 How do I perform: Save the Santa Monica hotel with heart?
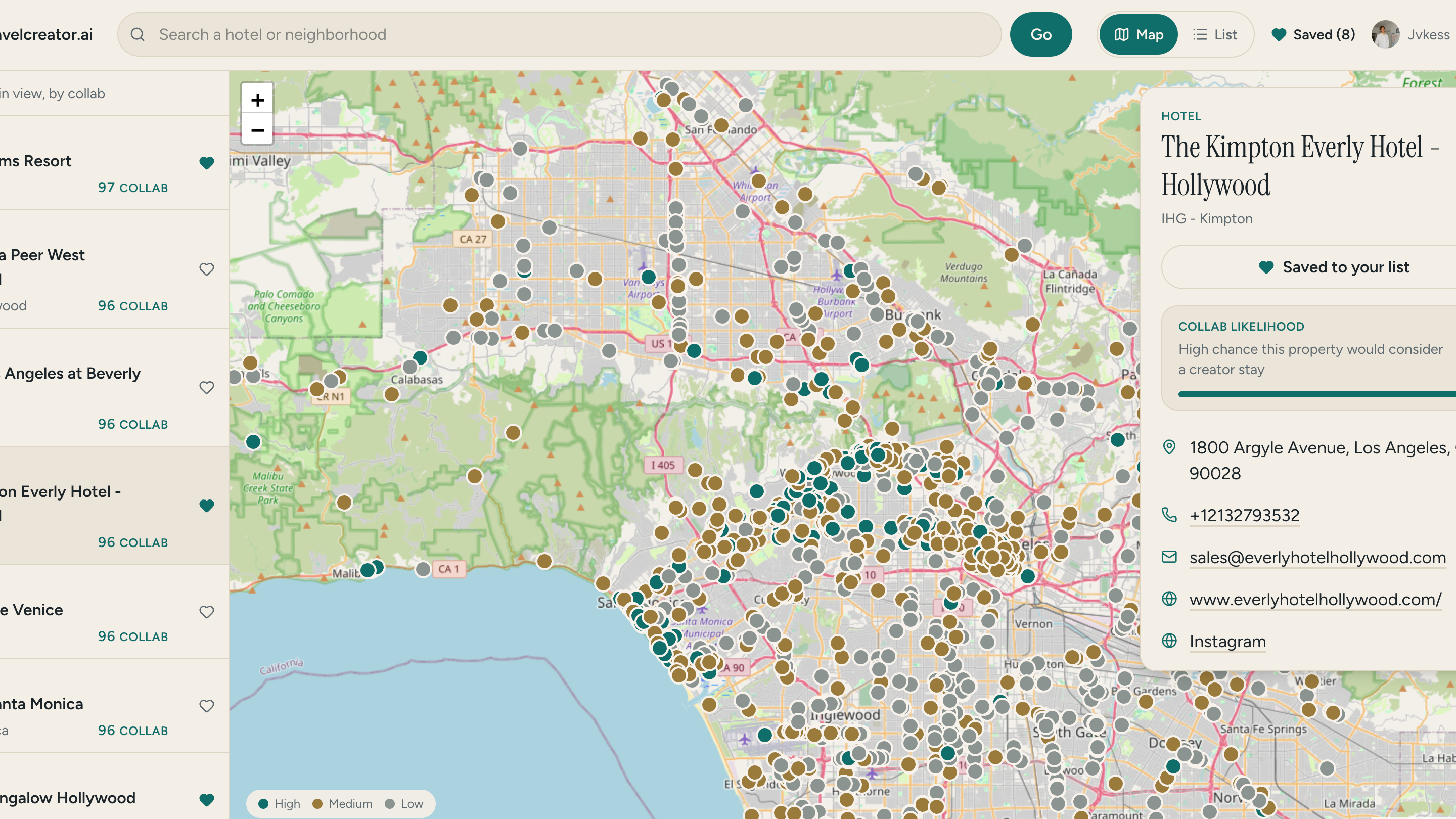coord(207,705)
